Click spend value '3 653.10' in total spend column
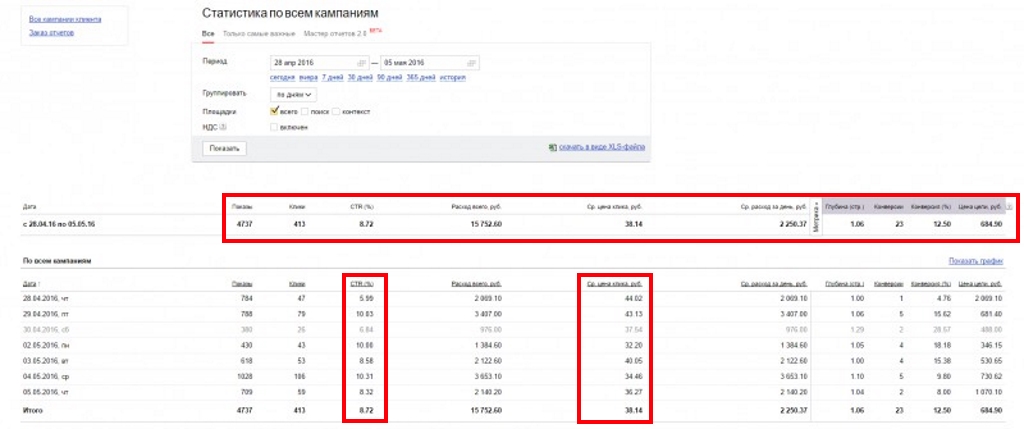This screenshot has height=429, width=1024. pyautogui.click(x=488, y=377)
